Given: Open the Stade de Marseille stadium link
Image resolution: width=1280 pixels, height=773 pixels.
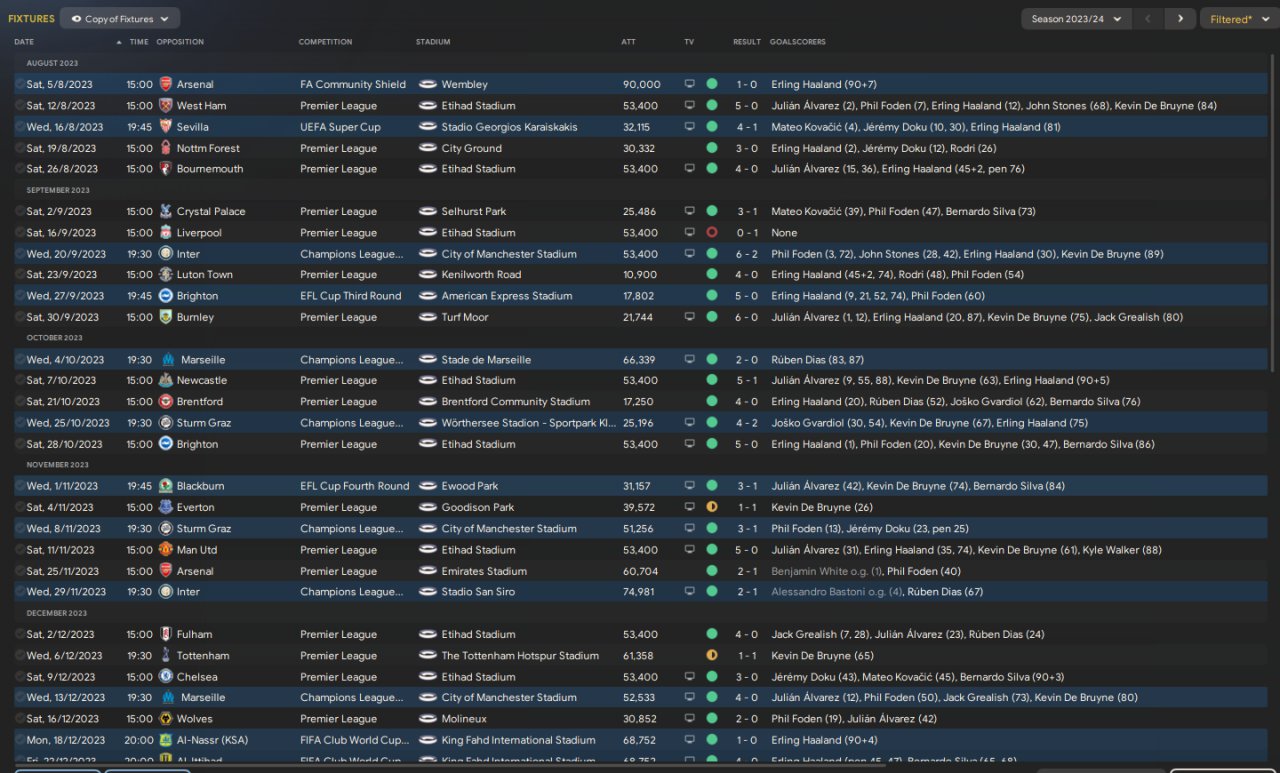Looking at the screenshot, I should (486, 360).
